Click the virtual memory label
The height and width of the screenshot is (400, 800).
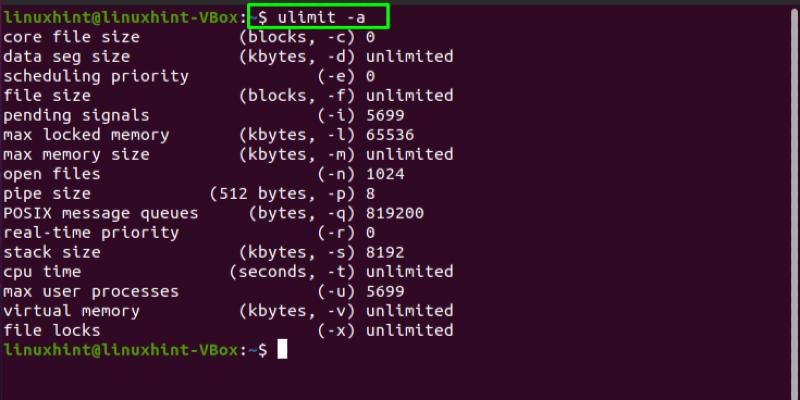pyautogui.click(x=71, y=310)
